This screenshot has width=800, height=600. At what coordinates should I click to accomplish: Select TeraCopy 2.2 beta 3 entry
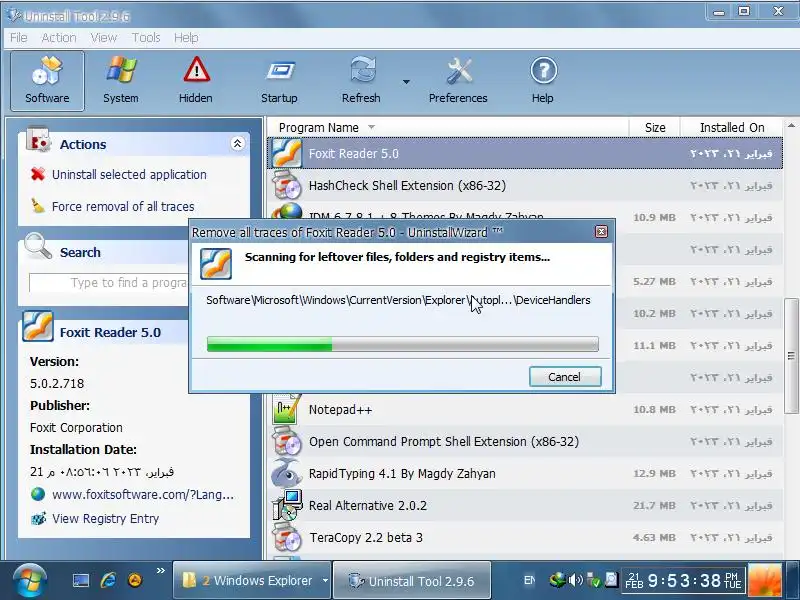[524, 538]
